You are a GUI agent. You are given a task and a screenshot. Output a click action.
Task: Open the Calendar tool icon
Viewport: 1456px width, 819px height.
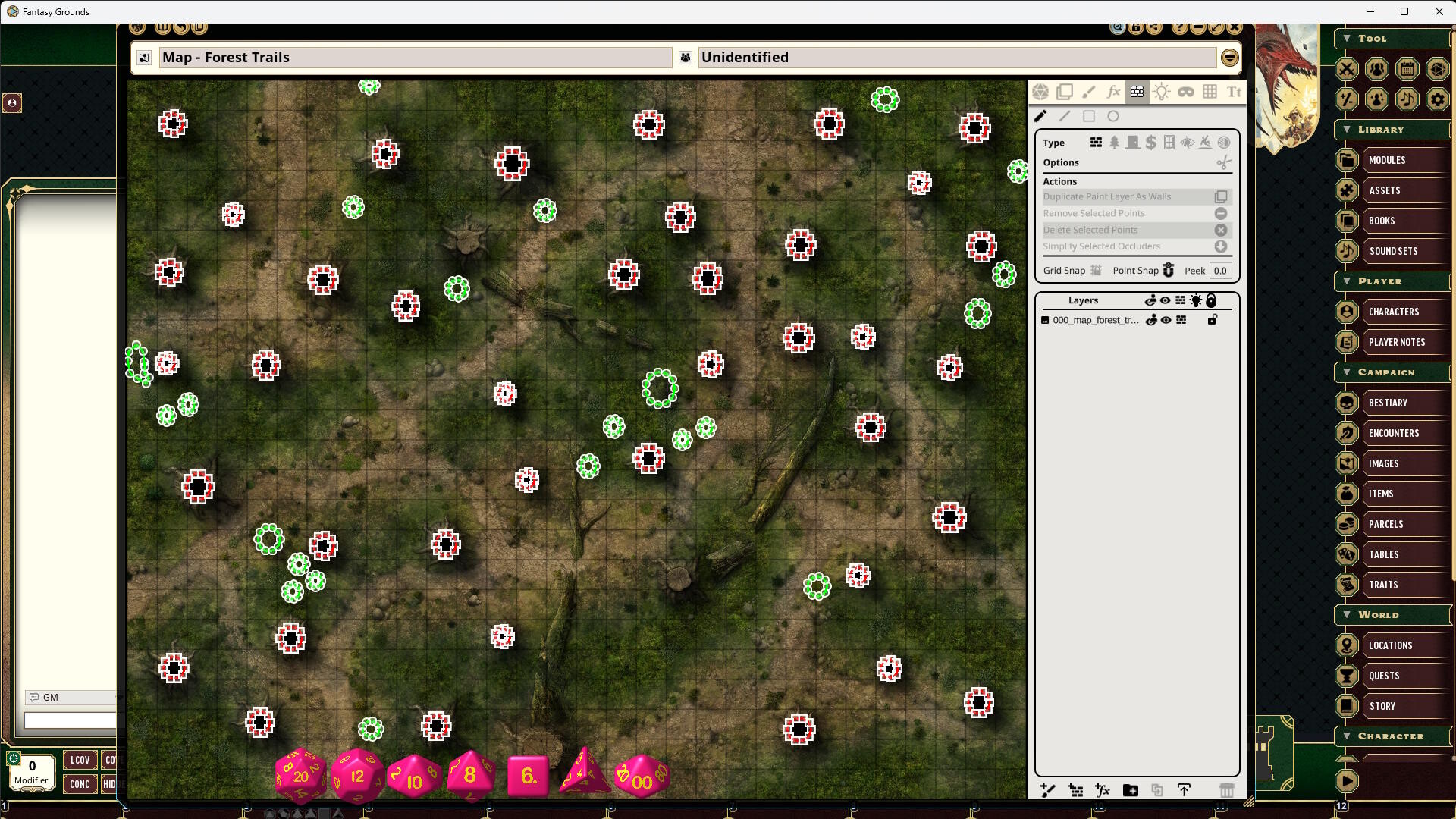click(x=1407, y=69)
